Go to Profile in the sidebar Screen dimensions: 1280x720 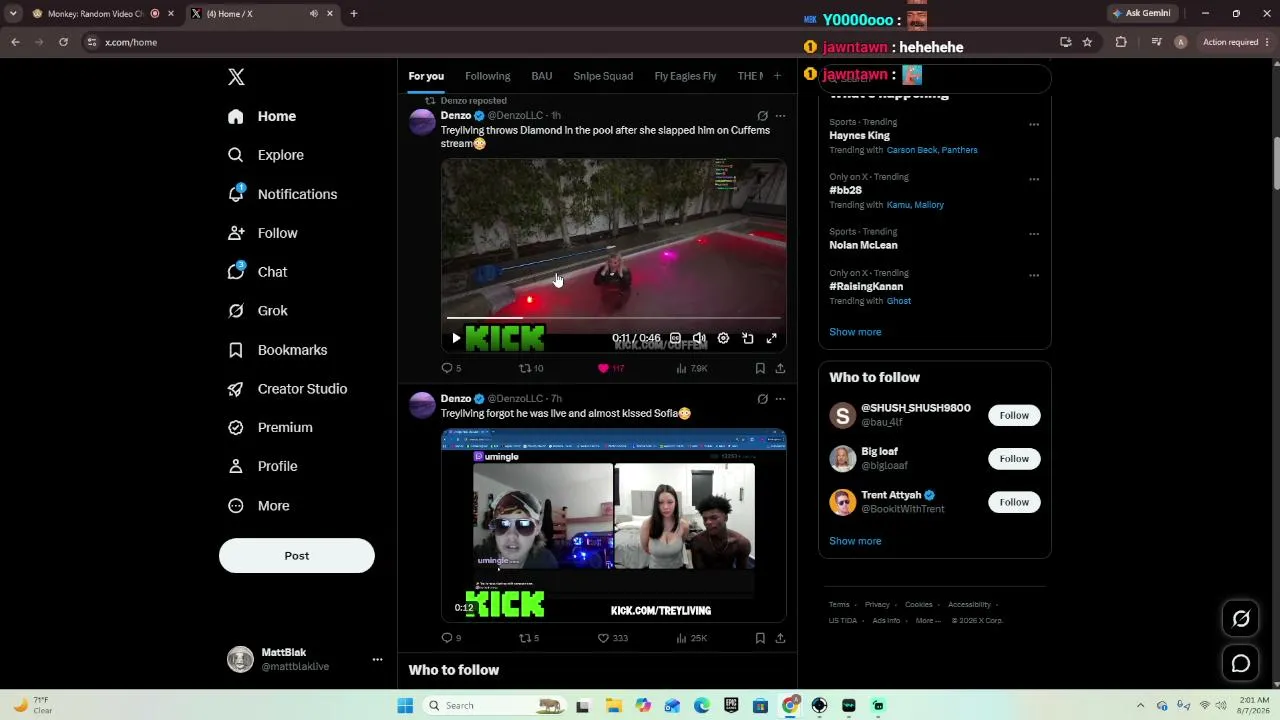click(262, 466)
